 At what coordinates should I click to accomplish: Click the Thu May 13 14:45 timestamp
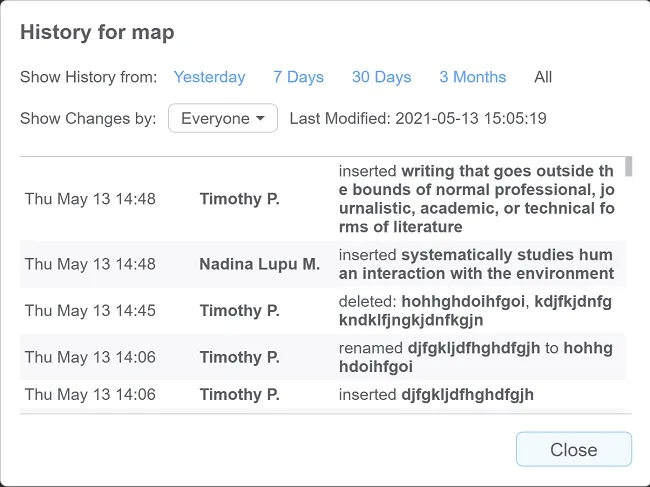tap(90, 311)
